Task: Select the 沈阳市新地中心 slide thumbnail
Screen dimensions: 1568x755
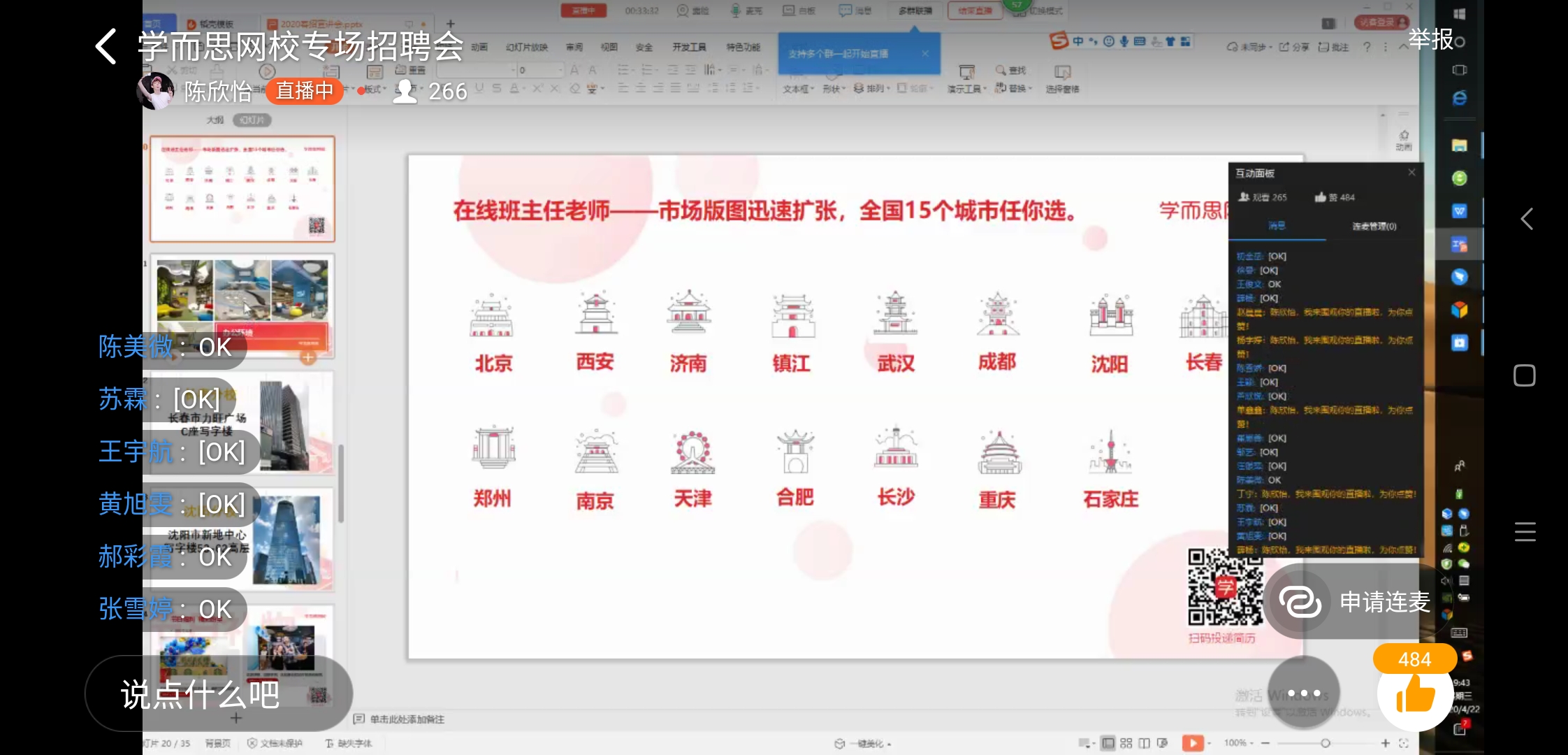Action: [242, 538]
